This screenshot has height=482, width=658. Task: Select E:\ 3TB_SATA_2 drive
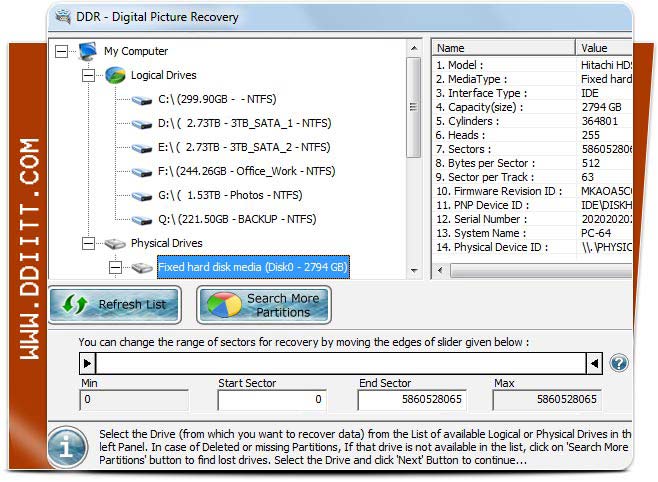pos(244,147)
